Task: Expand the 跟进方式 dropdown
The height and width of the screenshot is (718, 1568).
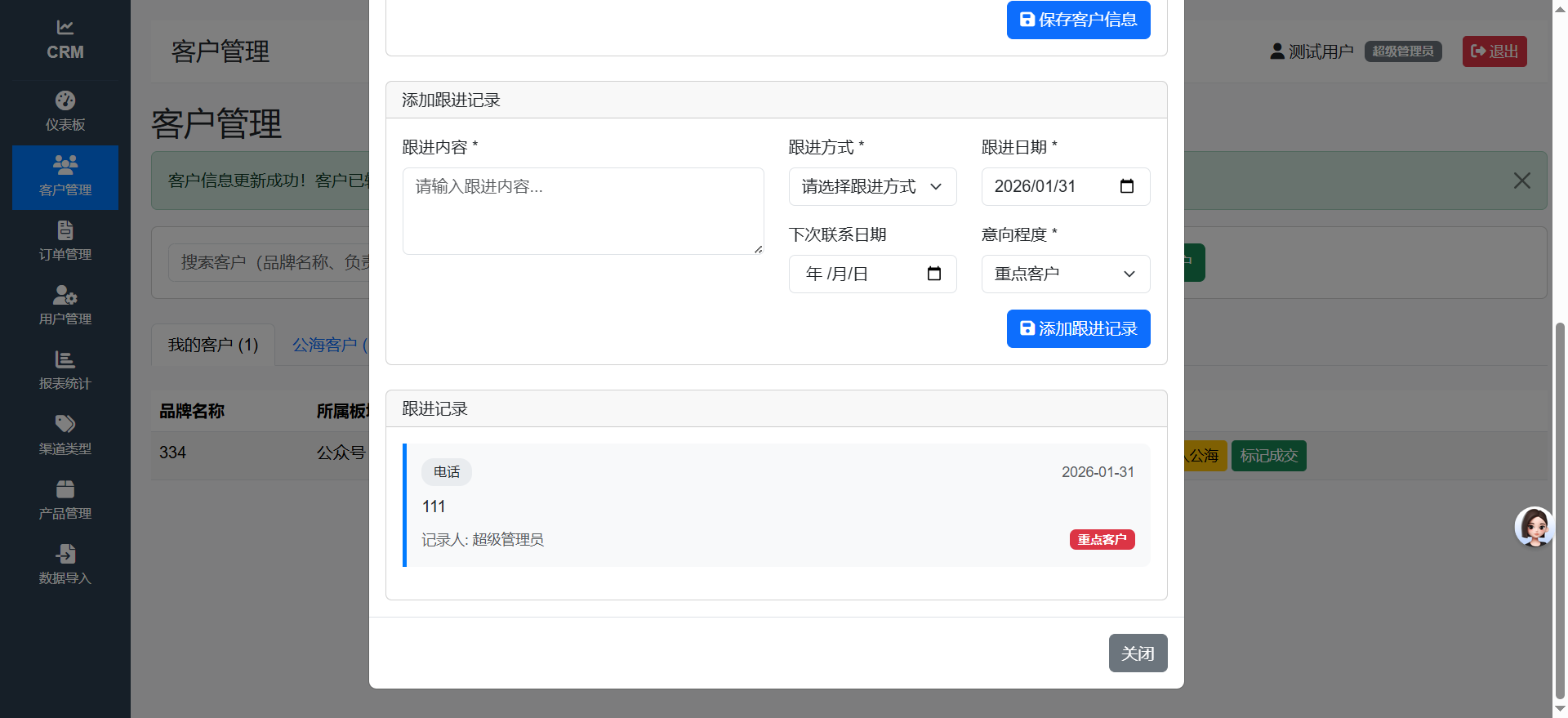Action: (872, 187)
